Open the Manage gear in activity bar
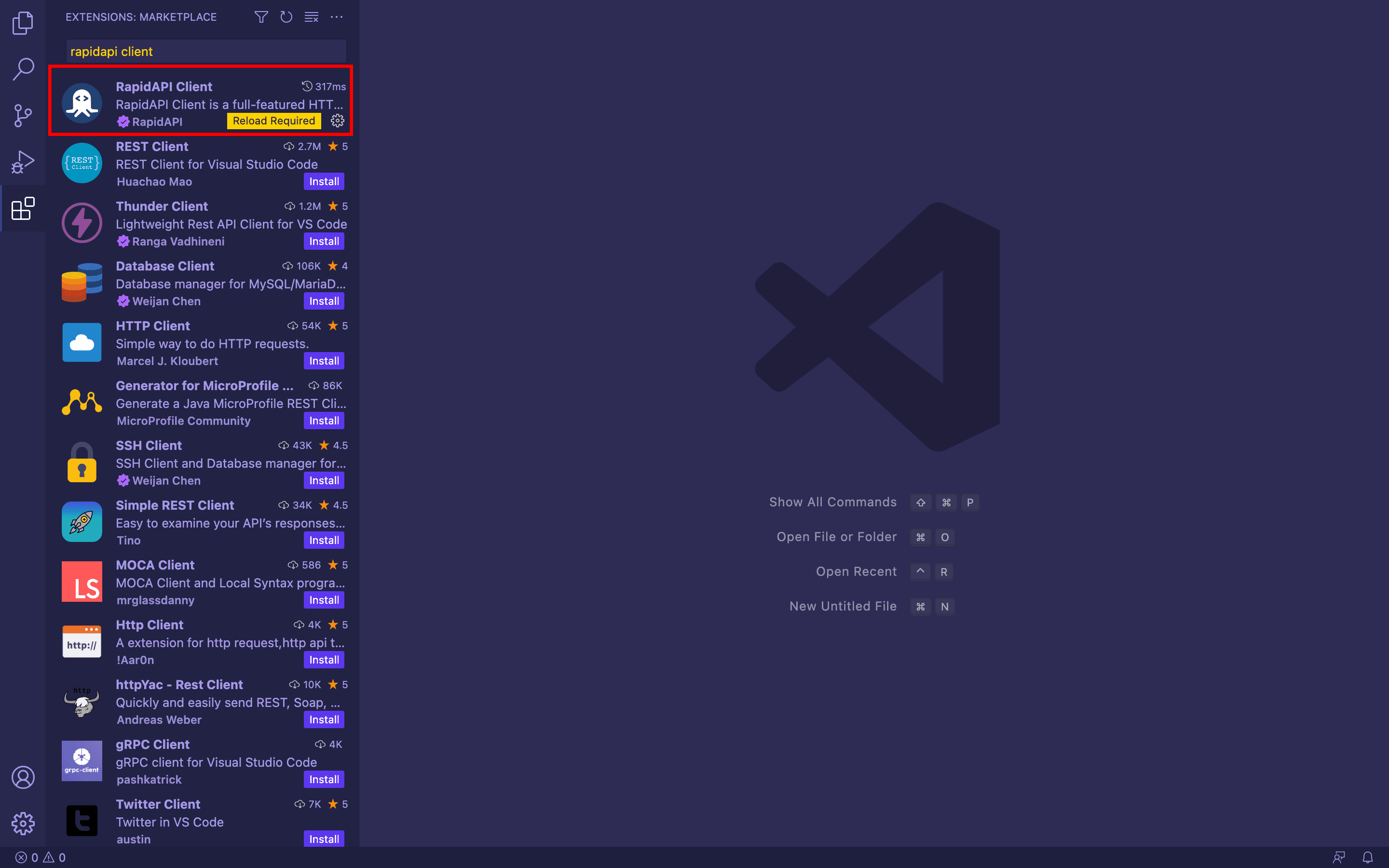 click(23, 823)
